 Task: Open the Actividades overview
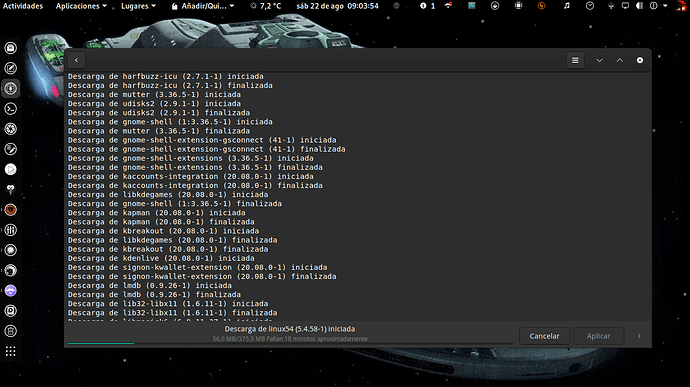click(23, 6)
